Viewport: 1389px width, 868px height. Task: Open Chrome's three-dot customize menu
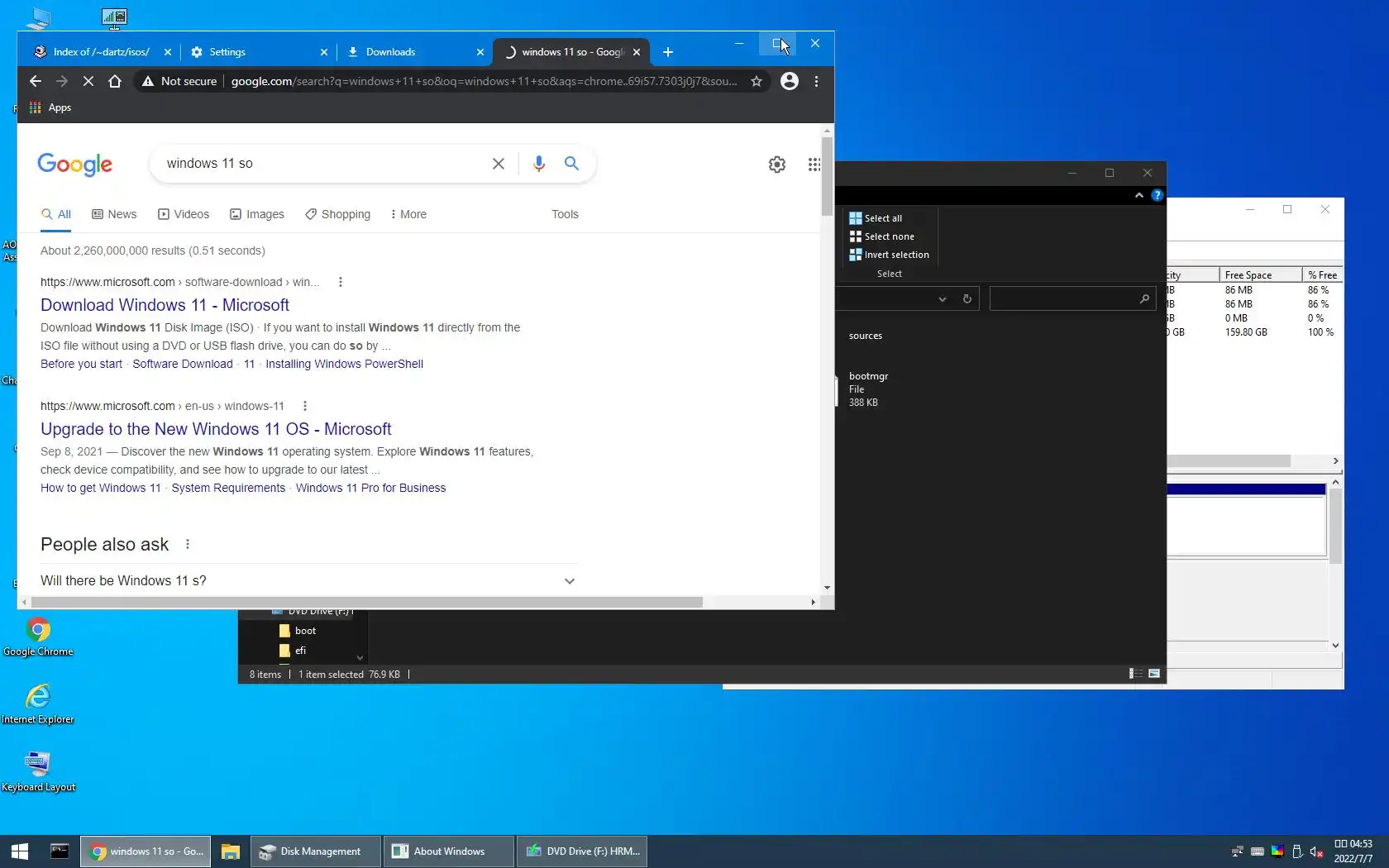coord(816,81)
